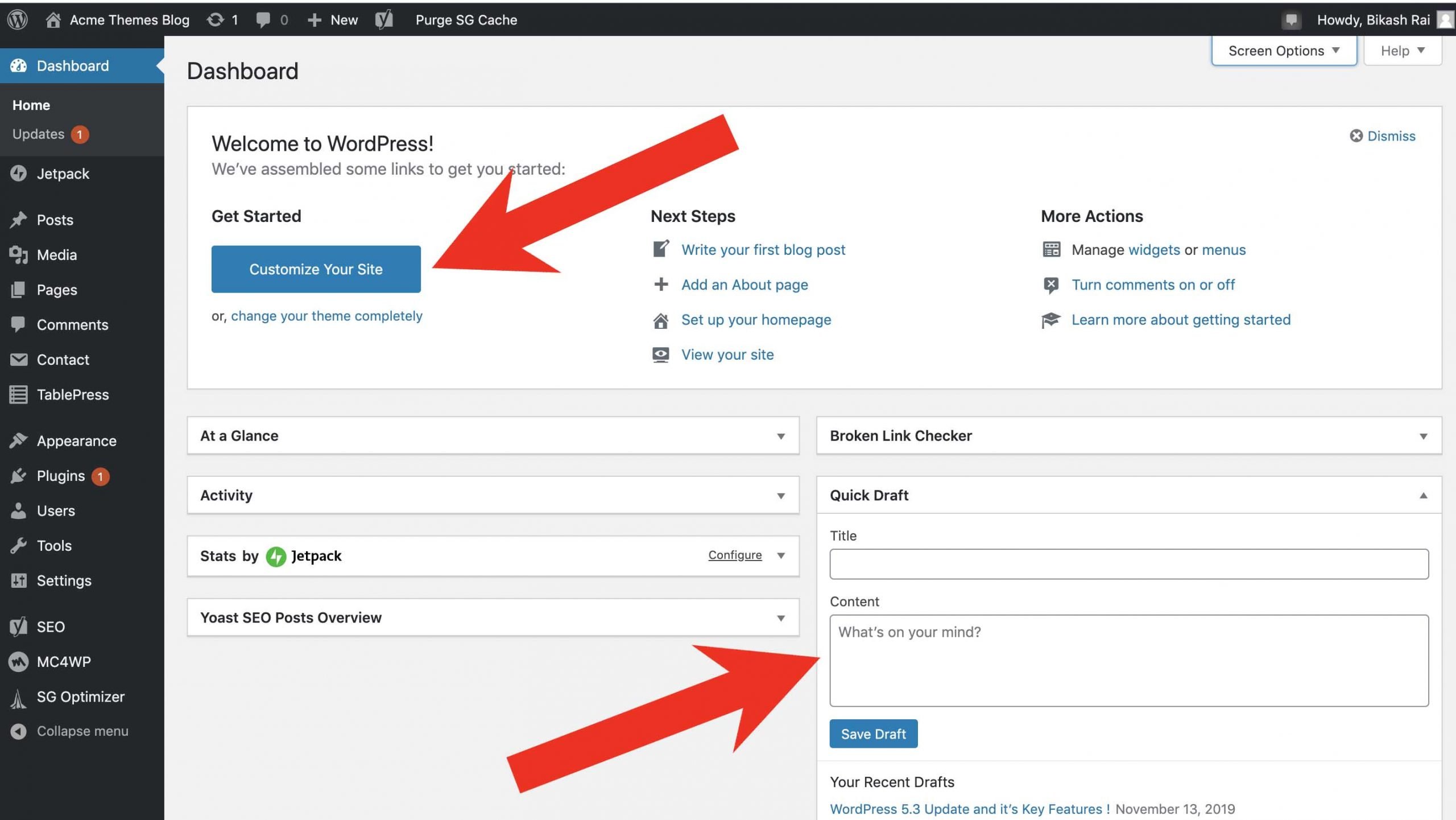Screen dimensions: 1456x820
Task: Click the Dismiss X icon
Action: tap(1356, 136)
